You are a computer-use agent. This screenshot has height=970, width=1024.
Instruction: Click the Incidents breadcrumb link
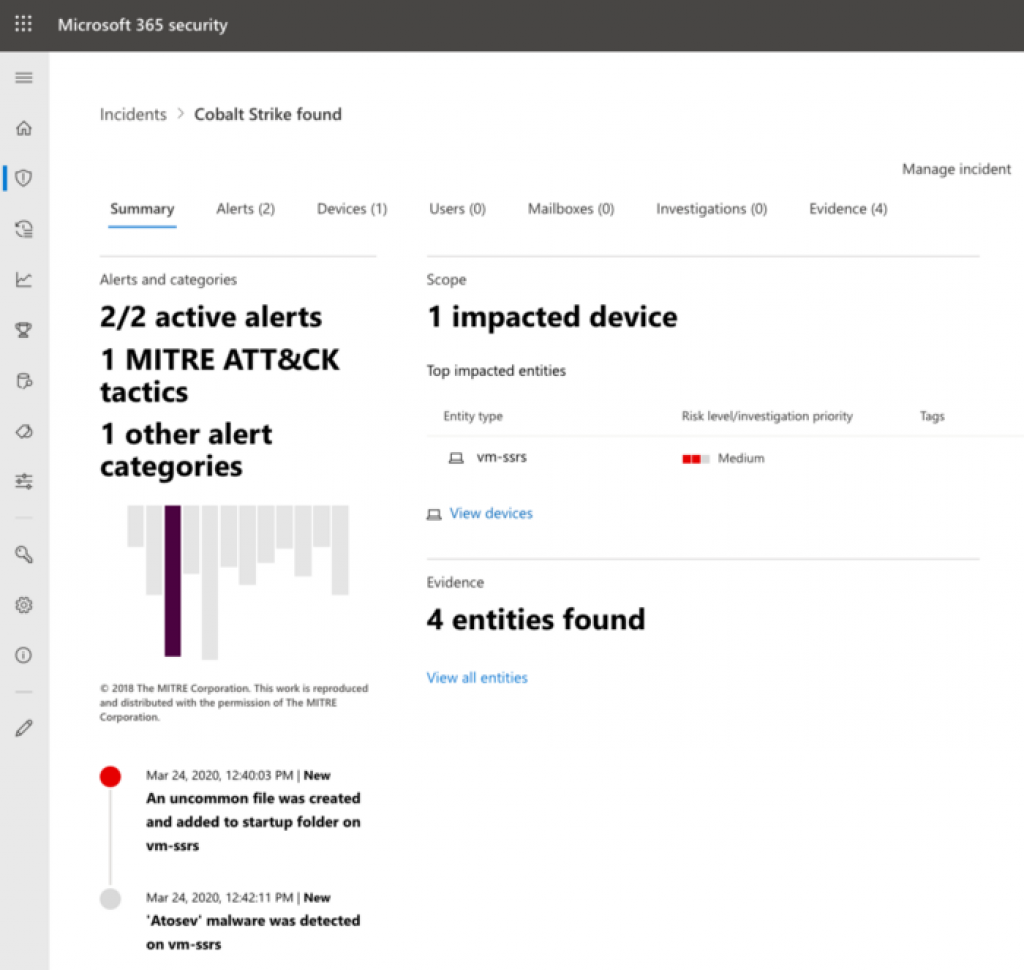point(133,114)
